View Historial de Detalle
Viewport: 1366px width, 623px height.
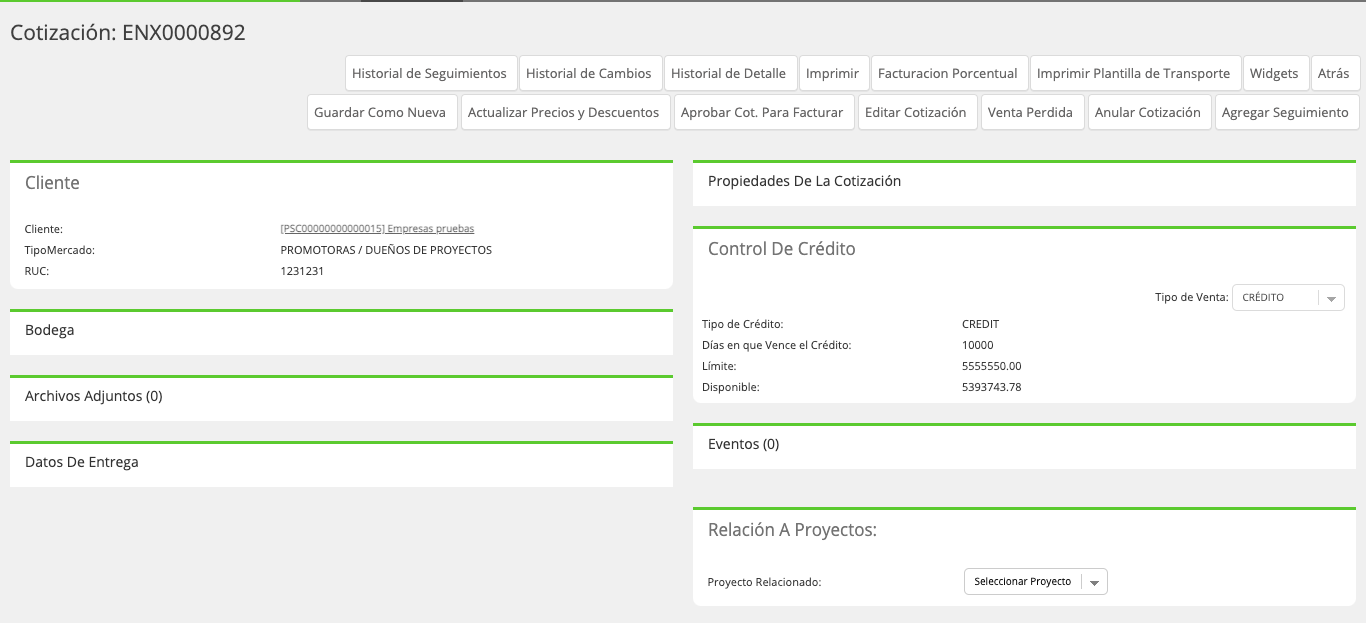pos(729,73)
